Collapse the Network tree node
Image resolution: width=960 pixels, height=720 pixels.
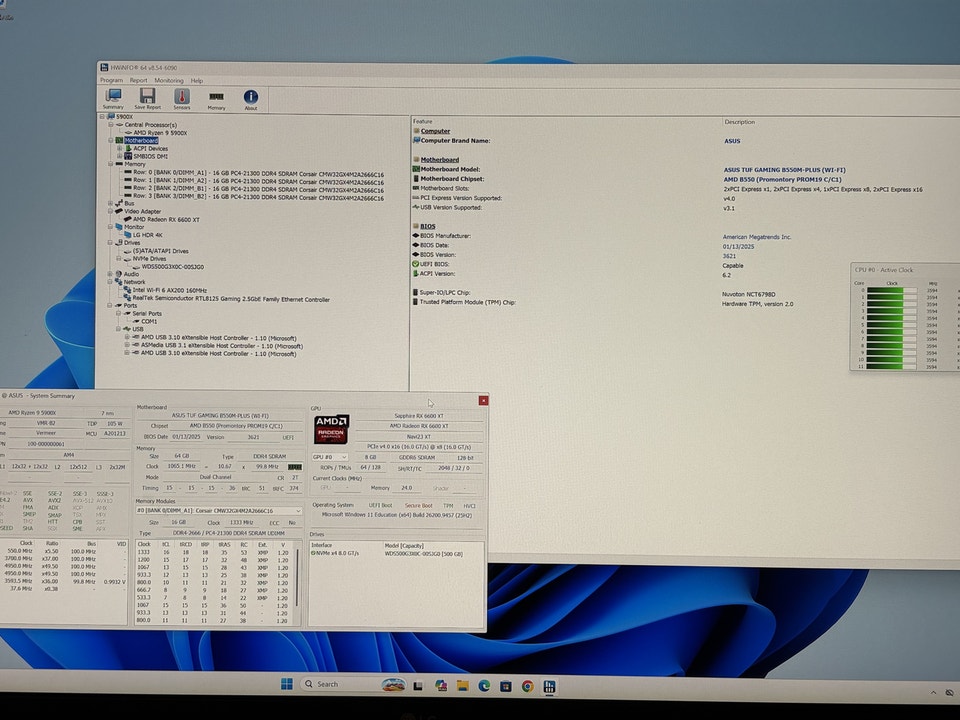pos(111,282)
